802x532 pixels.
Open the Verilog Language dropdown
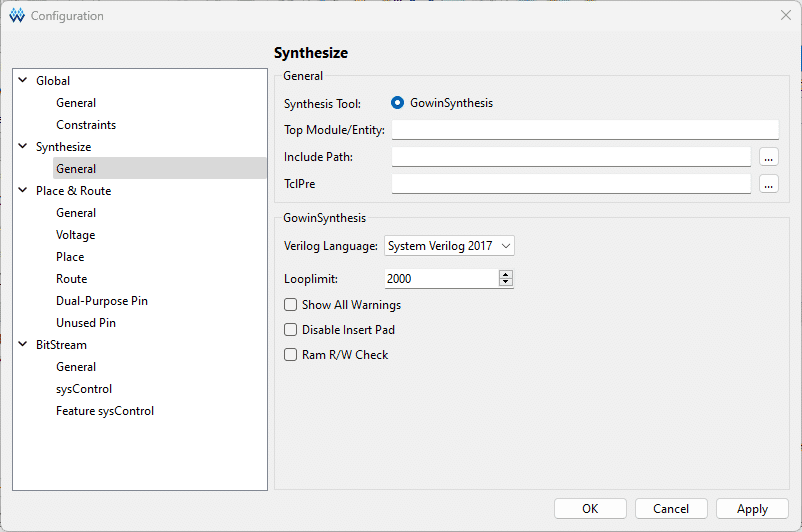(449, 246)
